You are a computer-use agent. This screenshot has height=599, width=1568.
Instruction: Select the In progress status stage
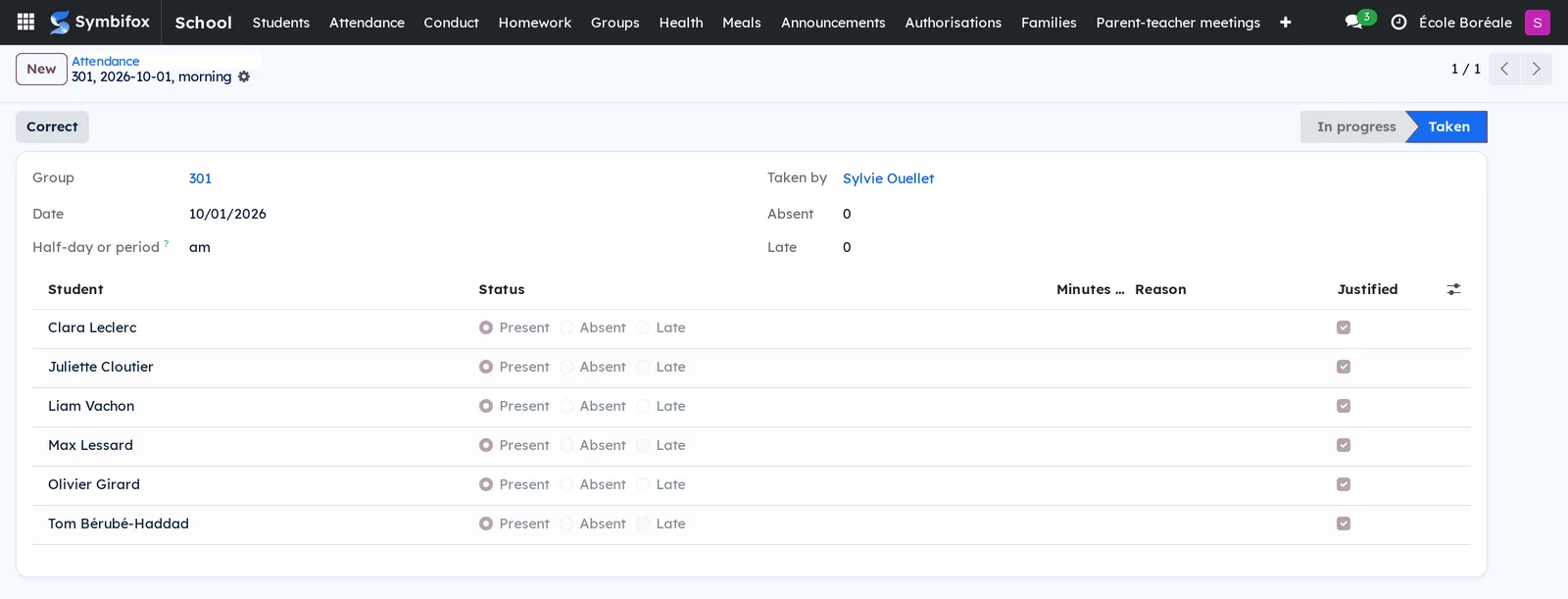pos(1356,126)
